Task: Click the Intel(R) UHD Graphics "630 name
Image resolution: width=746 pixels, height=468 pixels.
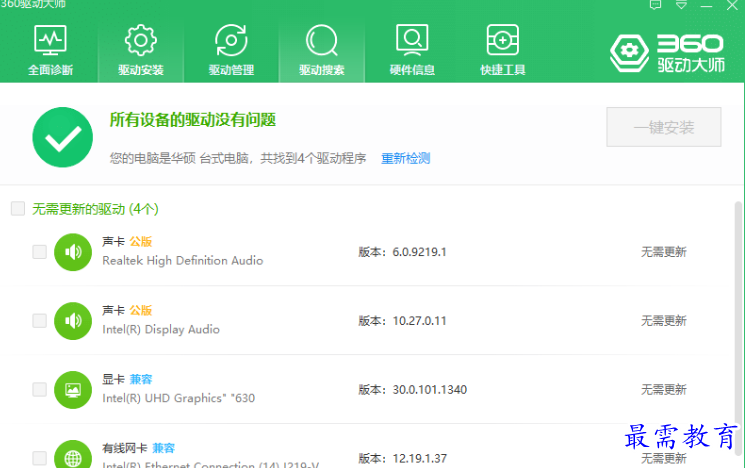Action: click(178, 398)
